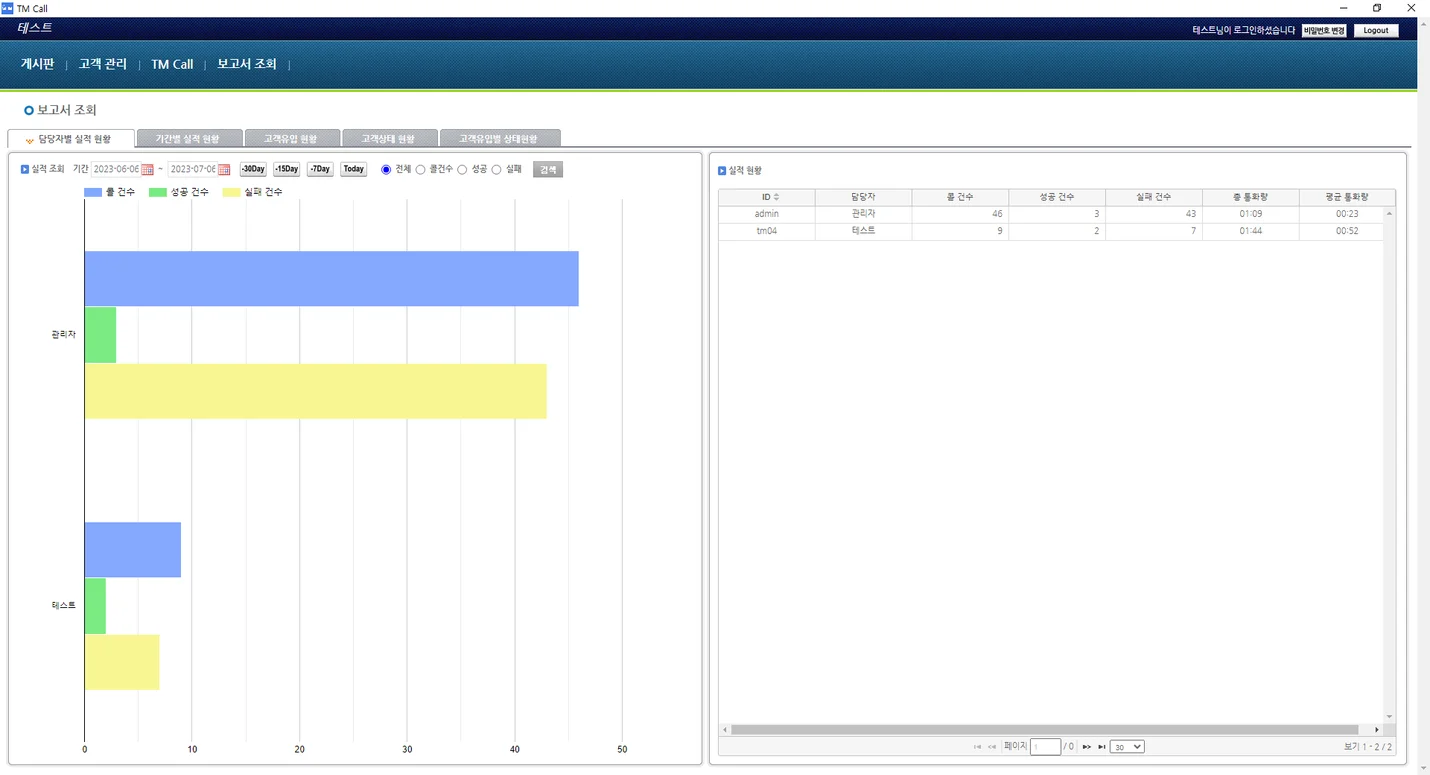This screenshot has height=775, width=1430.
Task: Open rows-per-page dropdown showing 30
Action: click(1127, 747)
